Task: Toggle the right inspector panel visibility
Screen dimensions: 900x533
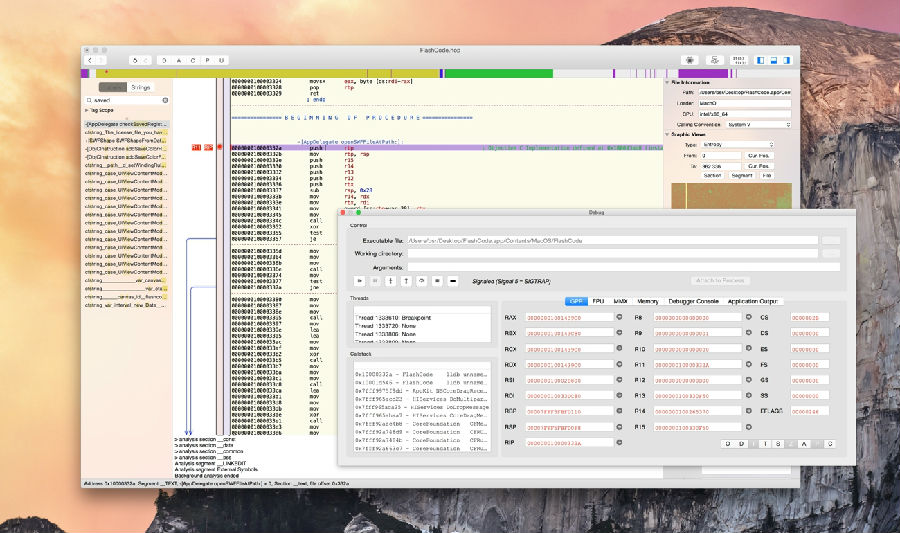Action: click(x=785, y=61)
